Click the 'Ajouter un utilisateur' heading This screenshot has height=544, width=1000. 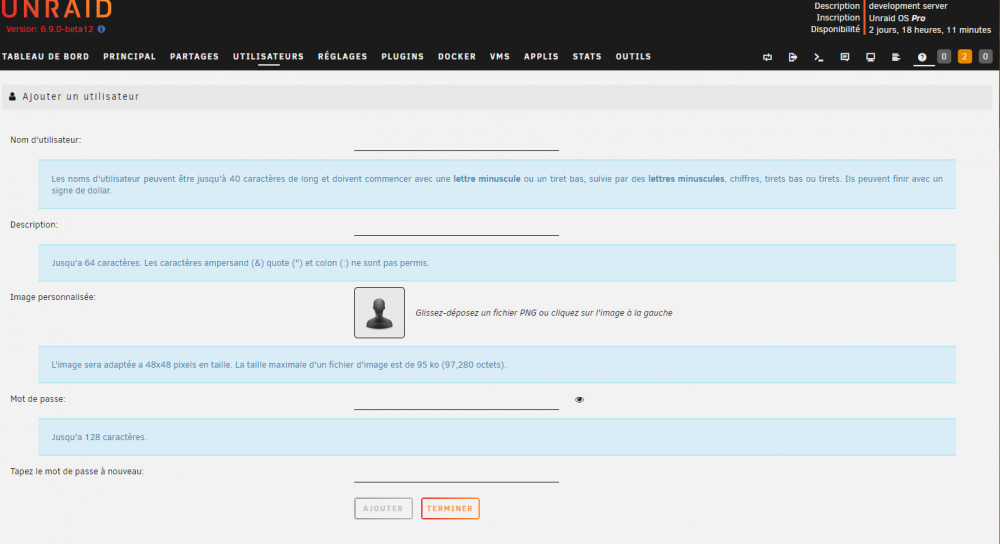click(81, 96)
